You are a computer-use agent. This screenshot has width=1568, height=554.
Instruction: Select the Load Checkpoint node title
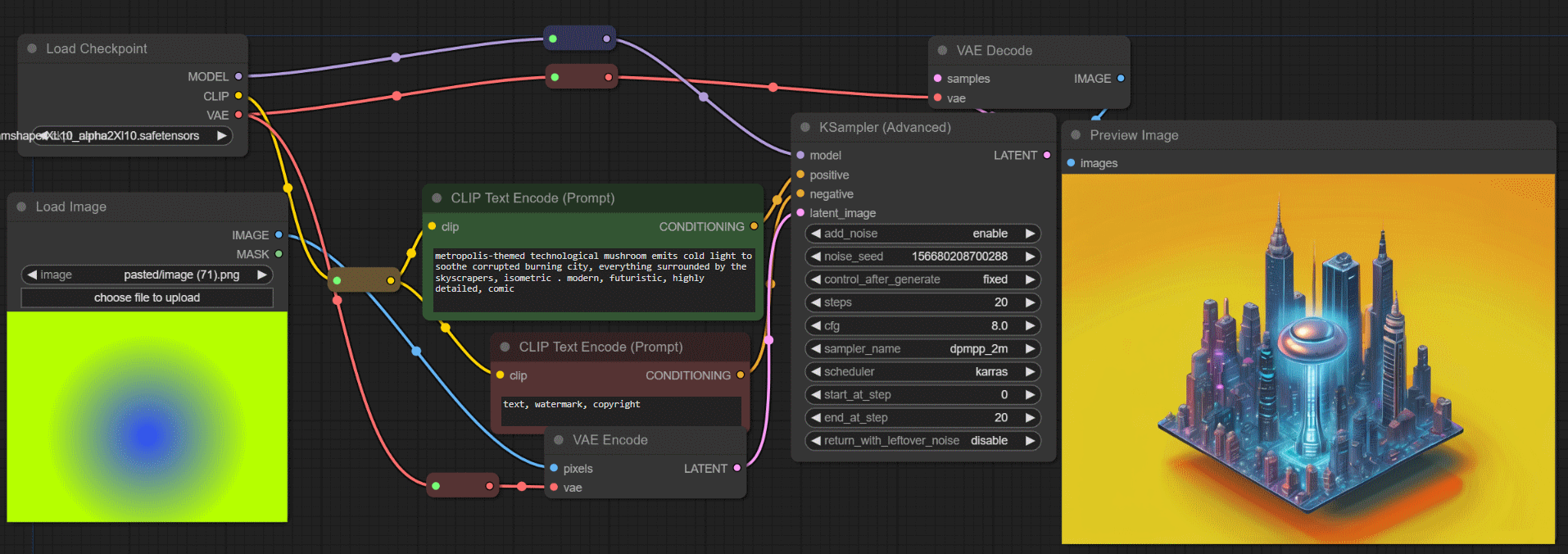(x=97, y=49)
